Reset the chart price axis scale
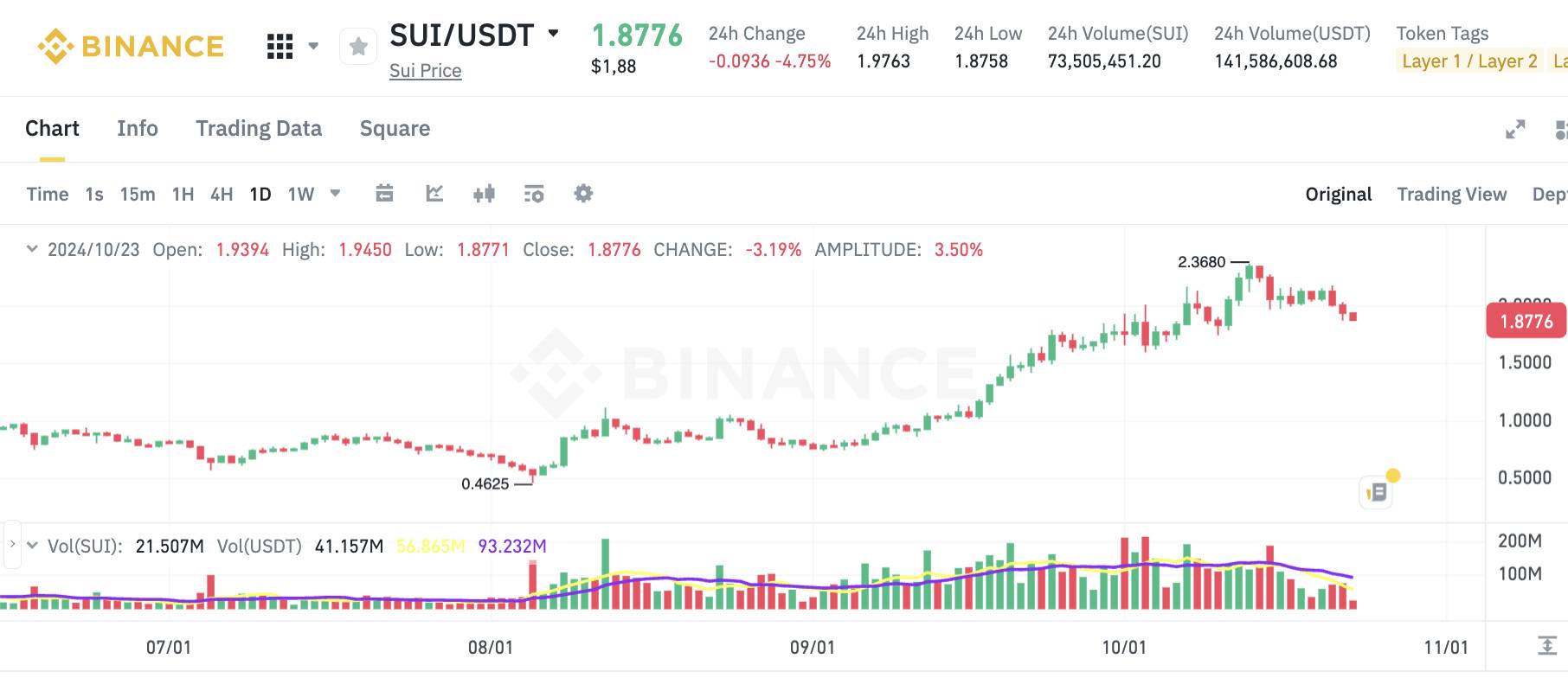 (x=1546, y=645)
